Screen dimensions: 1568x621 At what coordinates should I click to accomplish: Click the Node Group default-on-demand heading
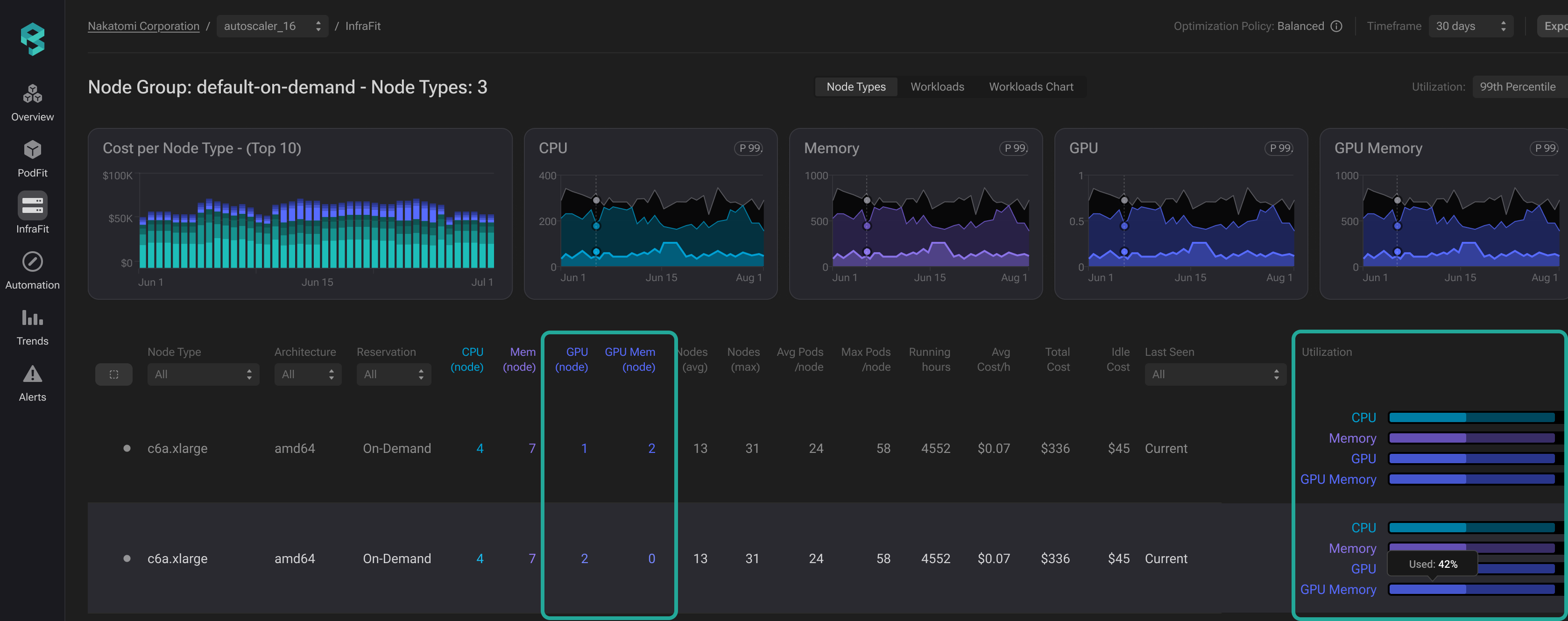(287, 87)
